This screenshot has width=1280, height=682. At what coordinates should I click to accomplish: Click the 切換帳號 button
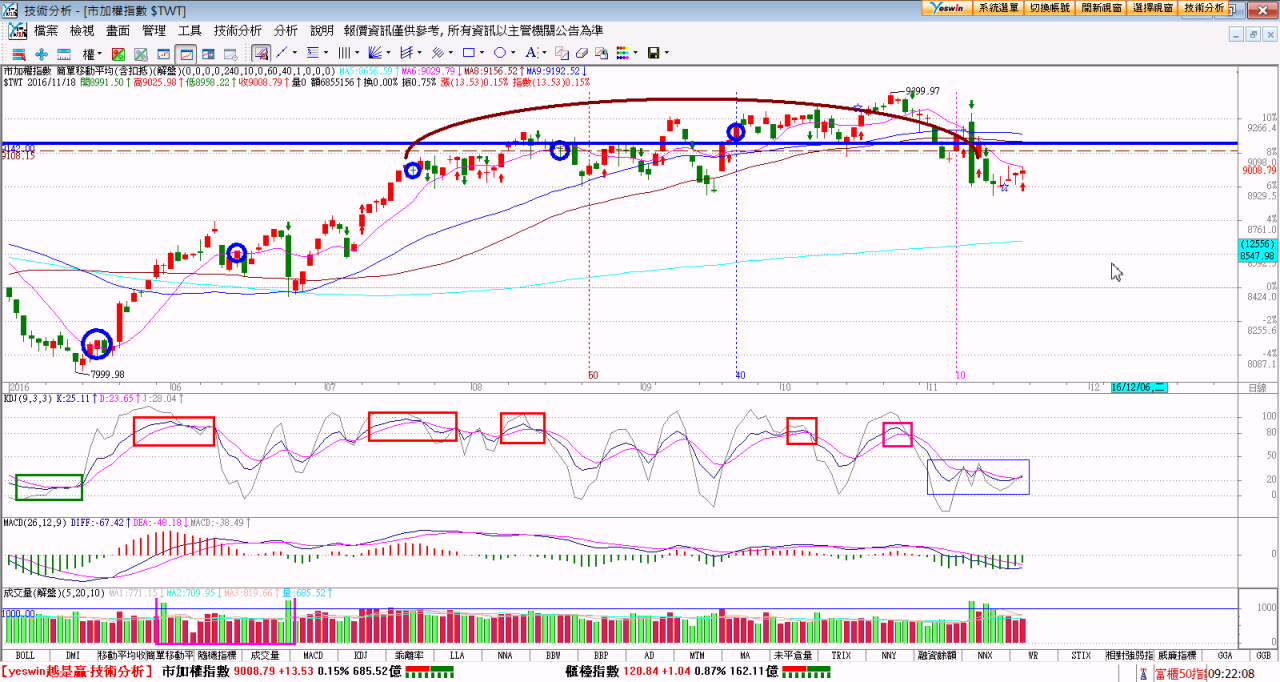[x=1050, y=7]
